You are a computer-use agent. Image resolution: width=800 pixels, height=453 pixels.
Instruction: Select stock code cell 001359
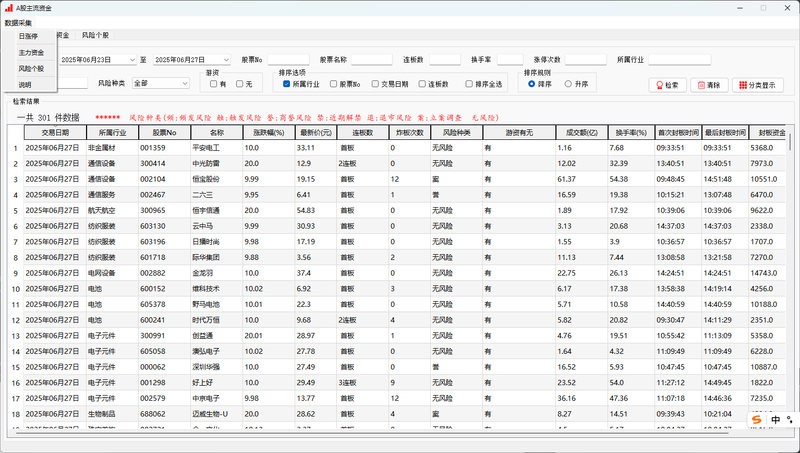coord(164,148)
